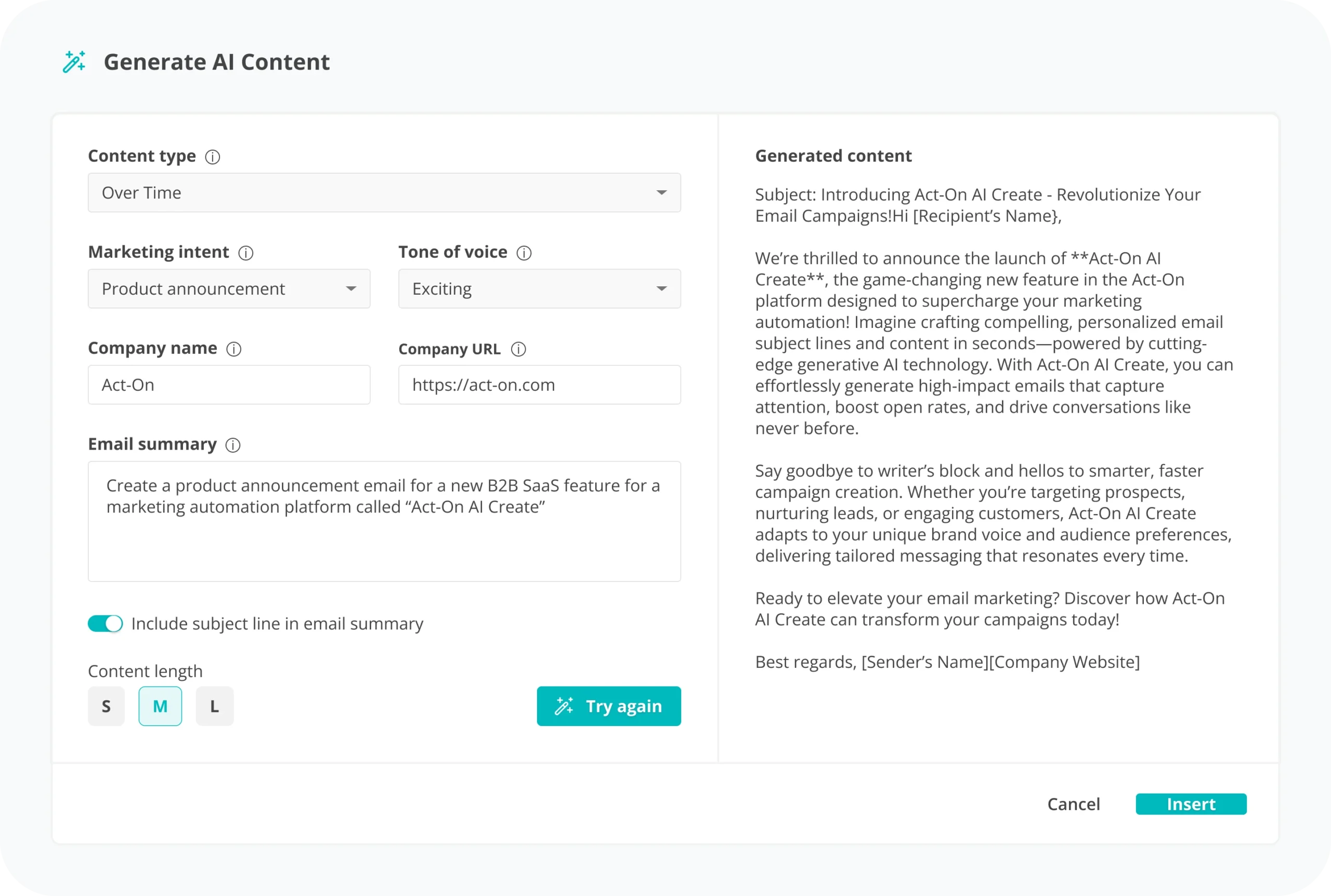Click into the Company name field
Screen dimensions: 1331x896
tap(229, 385)
